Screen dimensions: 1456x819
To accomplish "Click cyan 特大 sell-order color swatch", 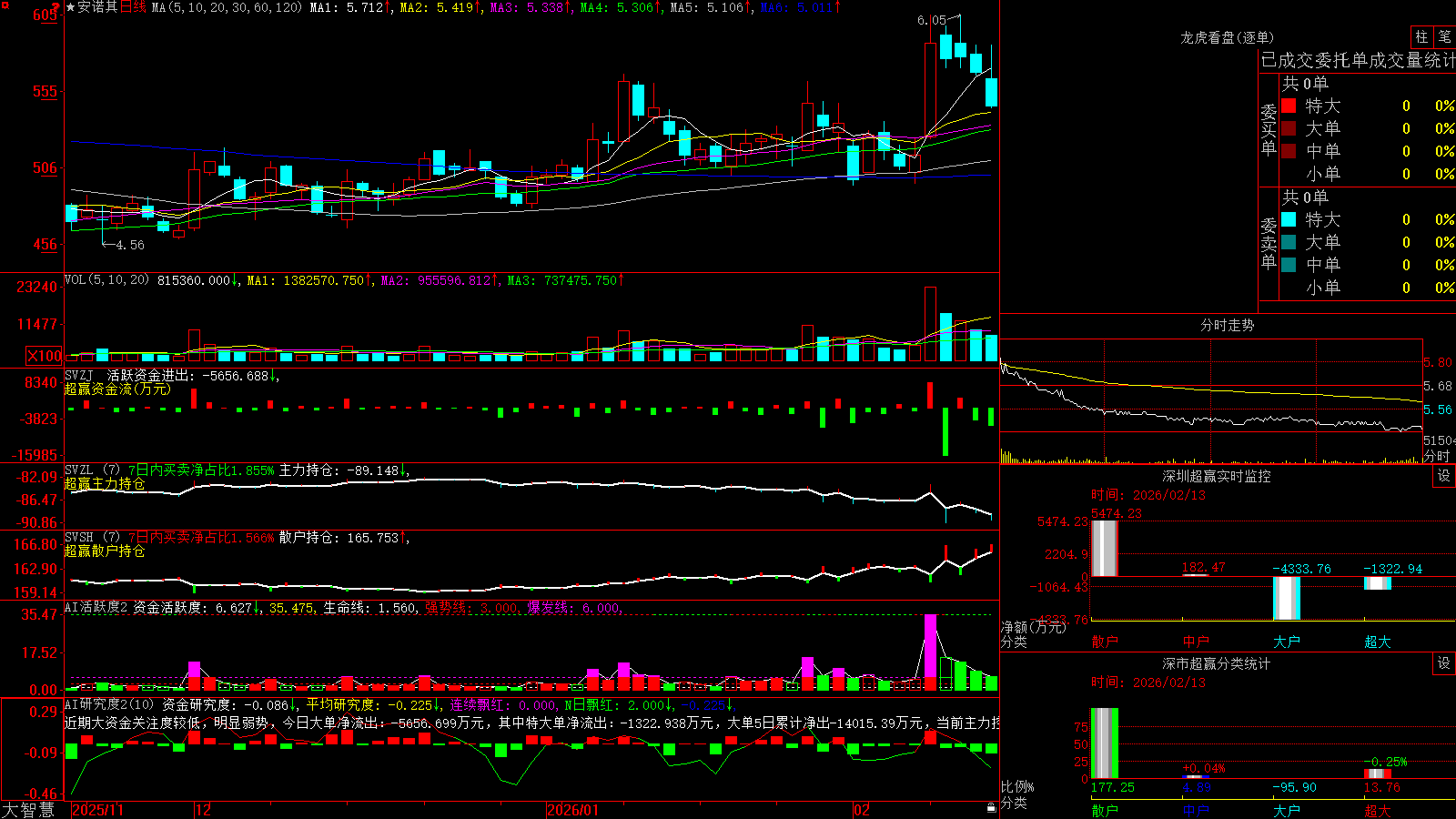I will coord(1289,219).
